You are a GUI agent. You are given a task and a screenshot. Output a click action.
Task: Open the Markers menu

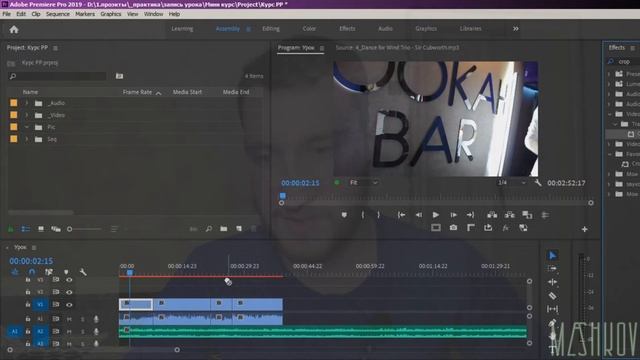tap(85, 14)
